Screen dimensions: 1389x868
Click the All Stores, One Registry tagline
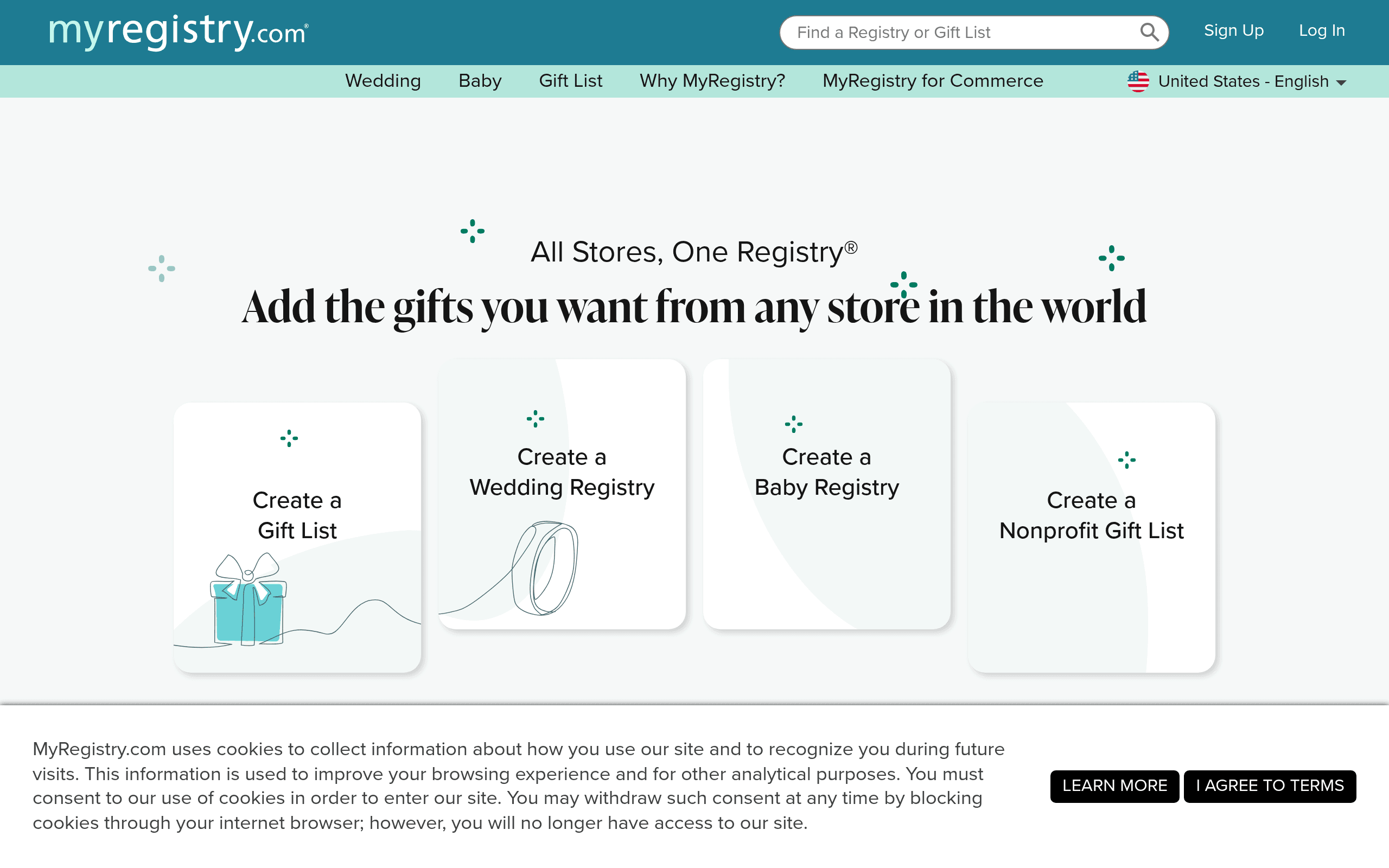point(694,251)
